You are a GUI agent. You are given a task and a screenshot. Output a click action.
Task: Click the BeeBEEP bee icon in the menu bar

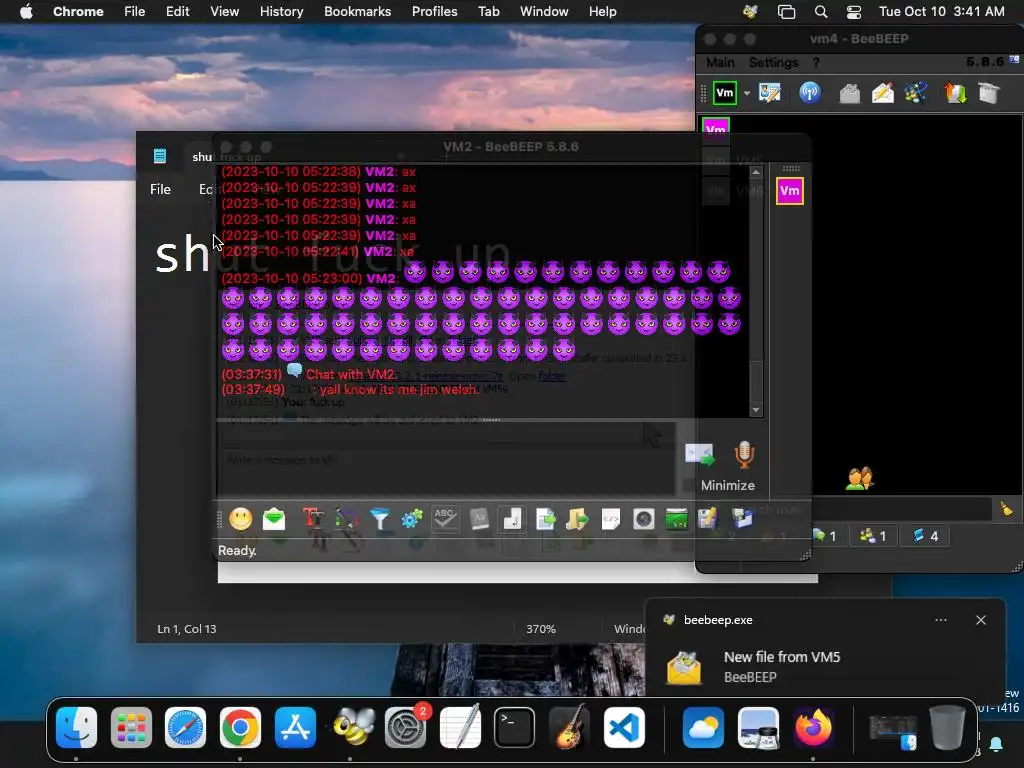(750, 12)
